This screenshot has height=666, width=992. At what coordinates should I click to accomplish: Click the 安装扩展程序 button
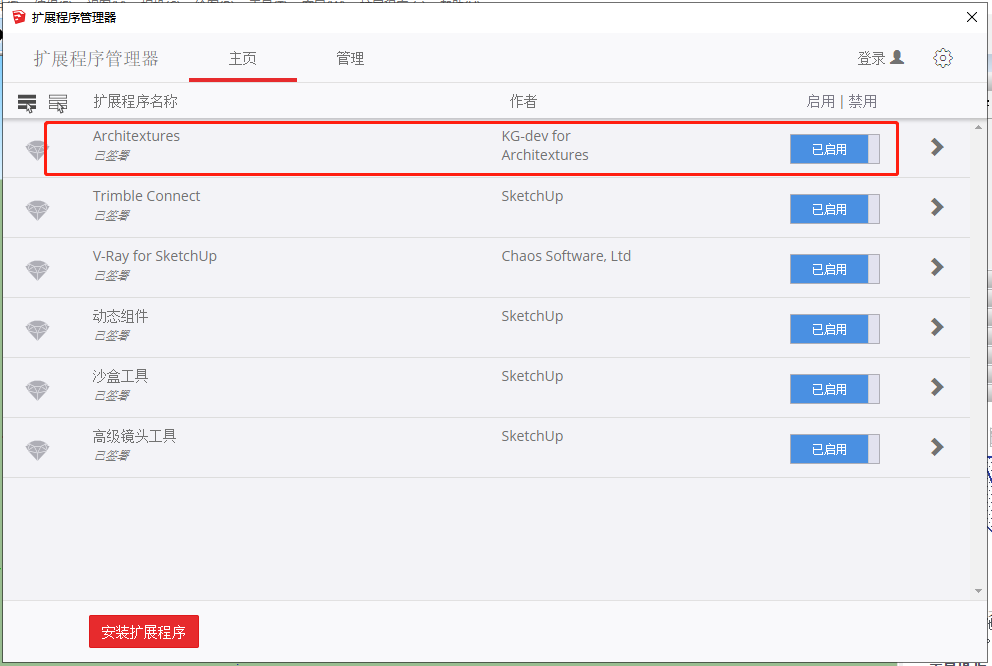click(144, 632)
